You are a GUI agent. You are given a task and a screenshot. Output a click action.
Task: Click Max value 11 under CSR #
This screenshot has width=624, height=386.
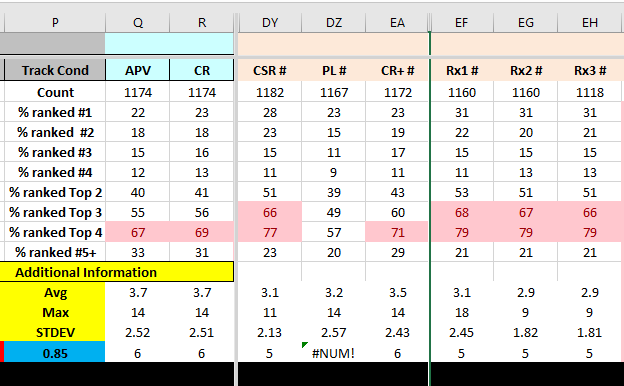pos(270,312)
